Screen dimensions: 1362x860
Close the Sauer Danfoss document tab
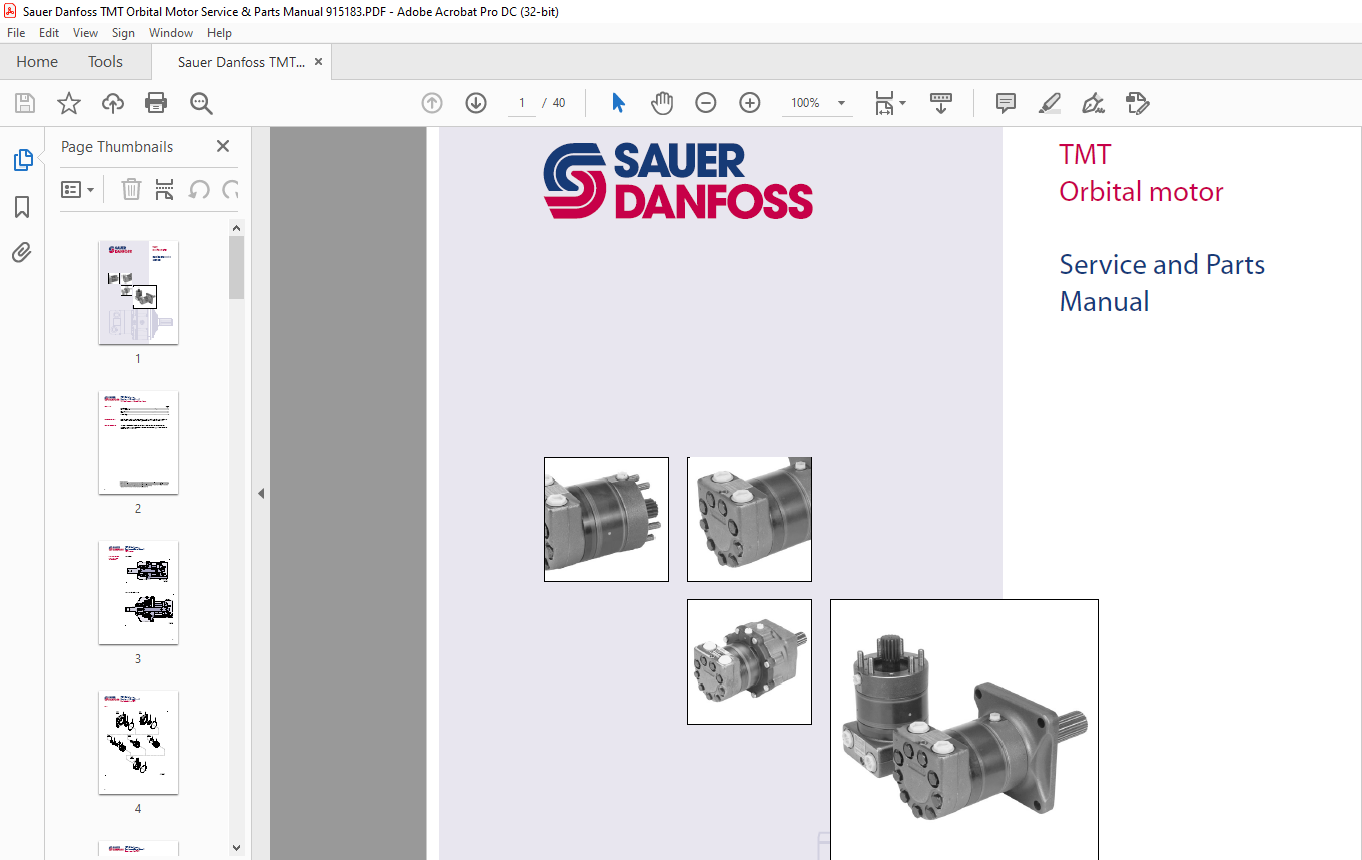coord(318,62)
